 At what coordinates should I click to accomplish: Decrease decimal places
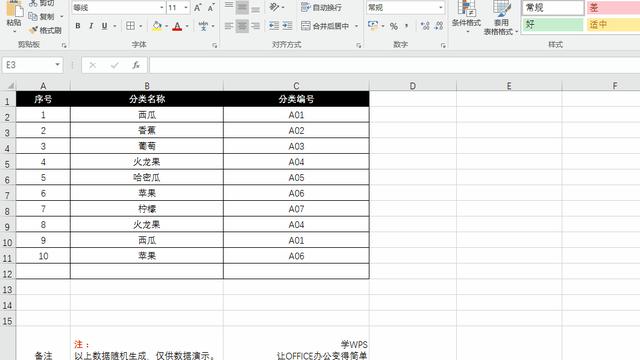439,26
